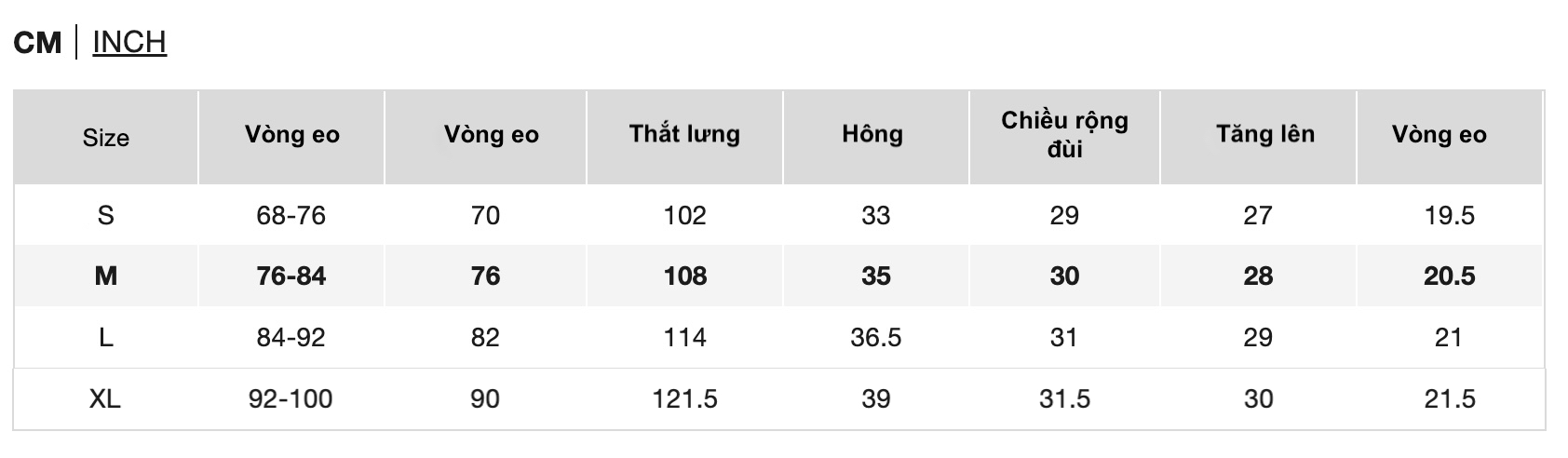Click the L size row label
Image resolution: width=1568 pixels, height=458 pixels.
pos(106,337)
